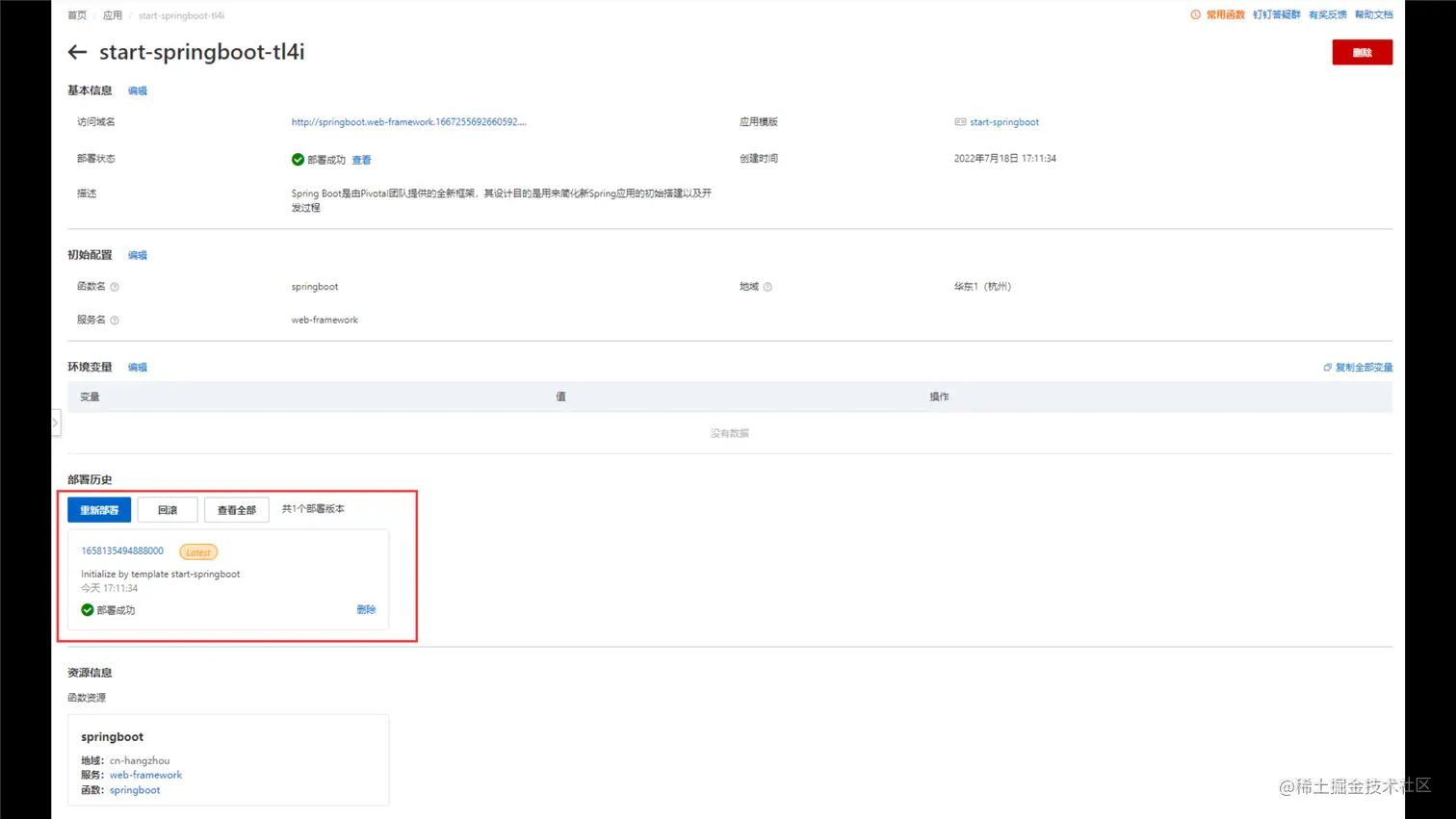1456x819 pixels.
Task: Open 帮助文档 link
Action: point(1373,14)
